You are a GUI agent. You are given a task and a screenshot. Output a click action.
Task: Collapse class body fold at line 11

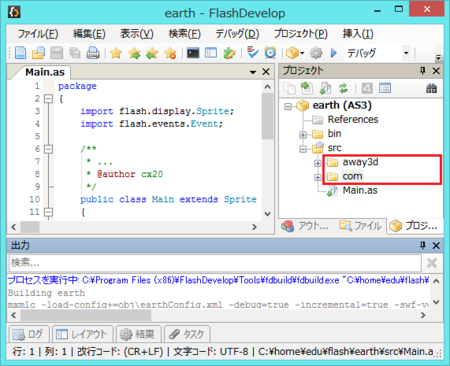(48, 212)
